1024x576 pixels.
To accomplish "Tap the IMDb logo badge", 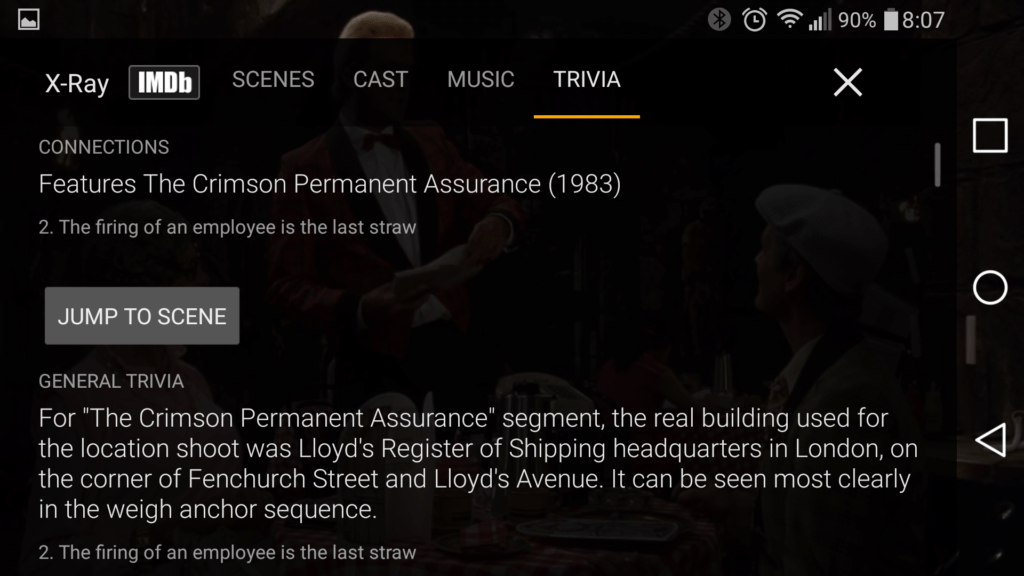I will click(164, 82).
